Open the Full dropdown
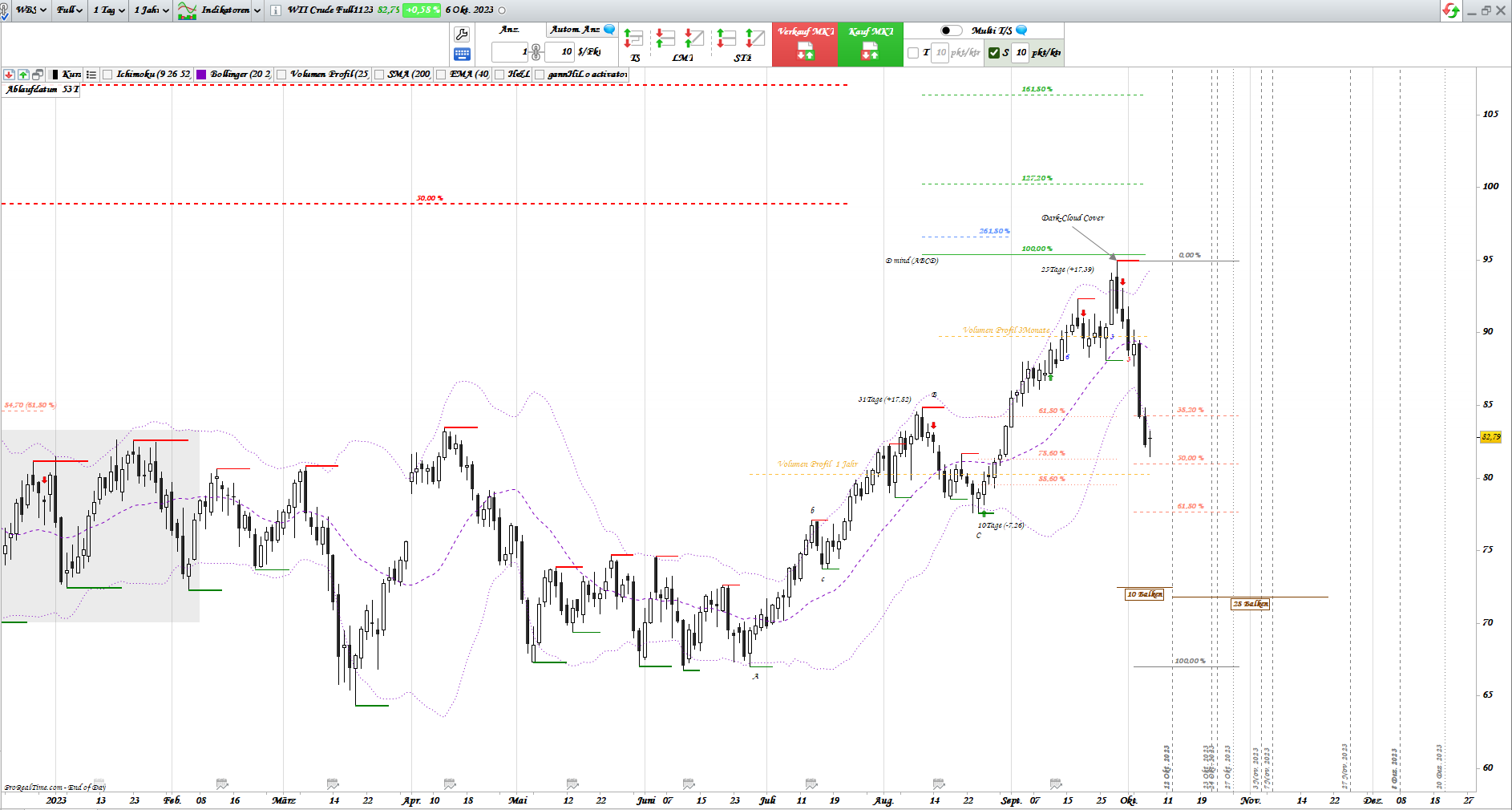1512x810 pixels. tap(70, 10)
